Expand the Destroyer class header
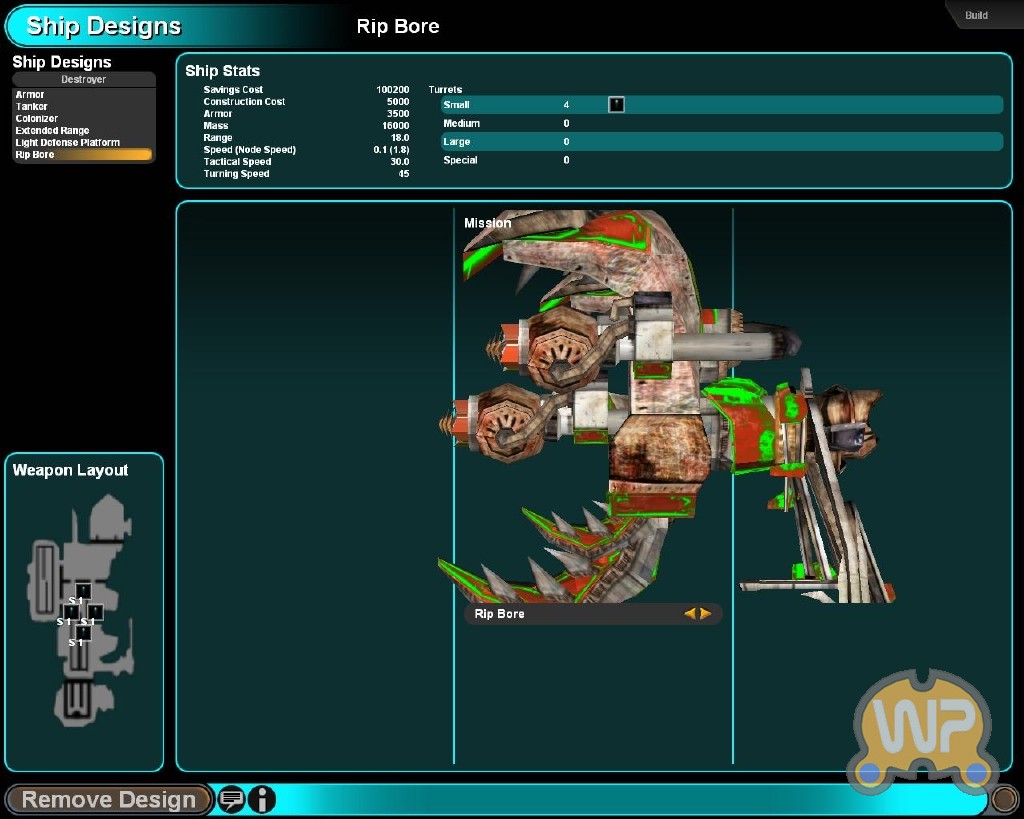The image size is (1024, 819). 83,80
